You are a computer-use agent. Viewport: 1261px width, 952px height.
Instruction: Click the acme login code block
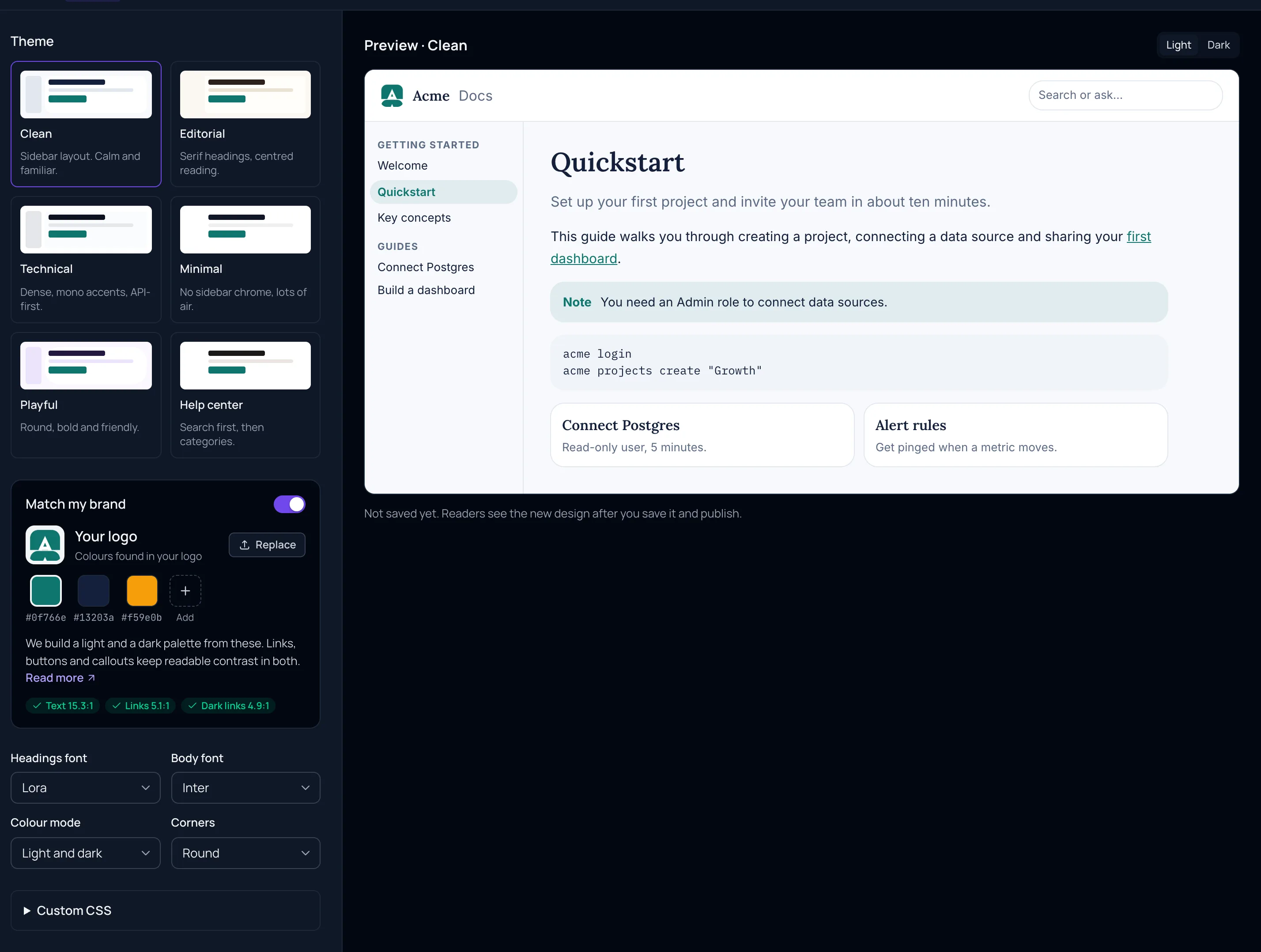pyautogui.click(x=859, y=363)
